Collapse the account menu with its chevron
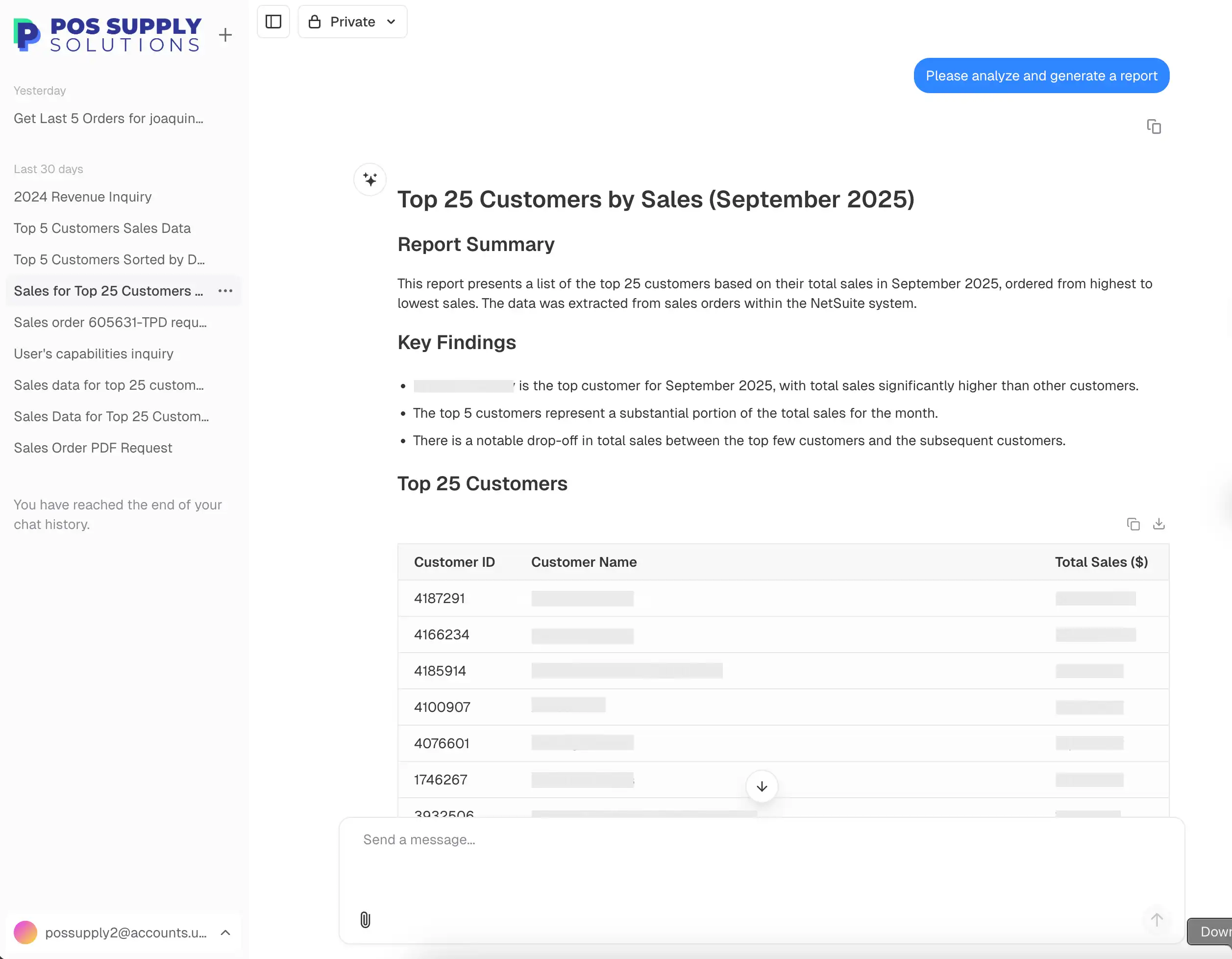The height and width of the screenshot is (959, 1232). pyautogui.click(x=225, y=933)
